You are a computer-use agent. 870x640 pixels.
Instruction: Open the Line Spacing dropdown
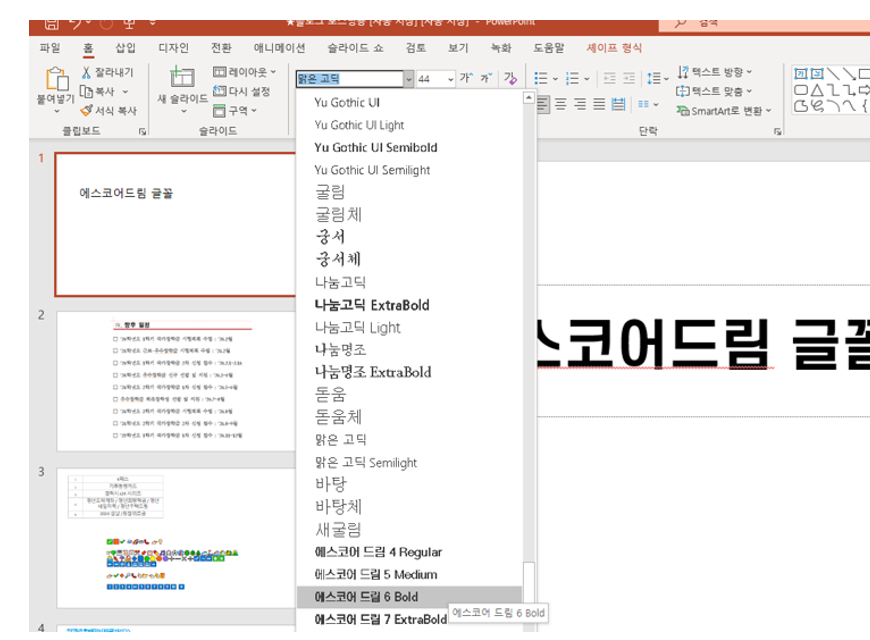point(660,78)
